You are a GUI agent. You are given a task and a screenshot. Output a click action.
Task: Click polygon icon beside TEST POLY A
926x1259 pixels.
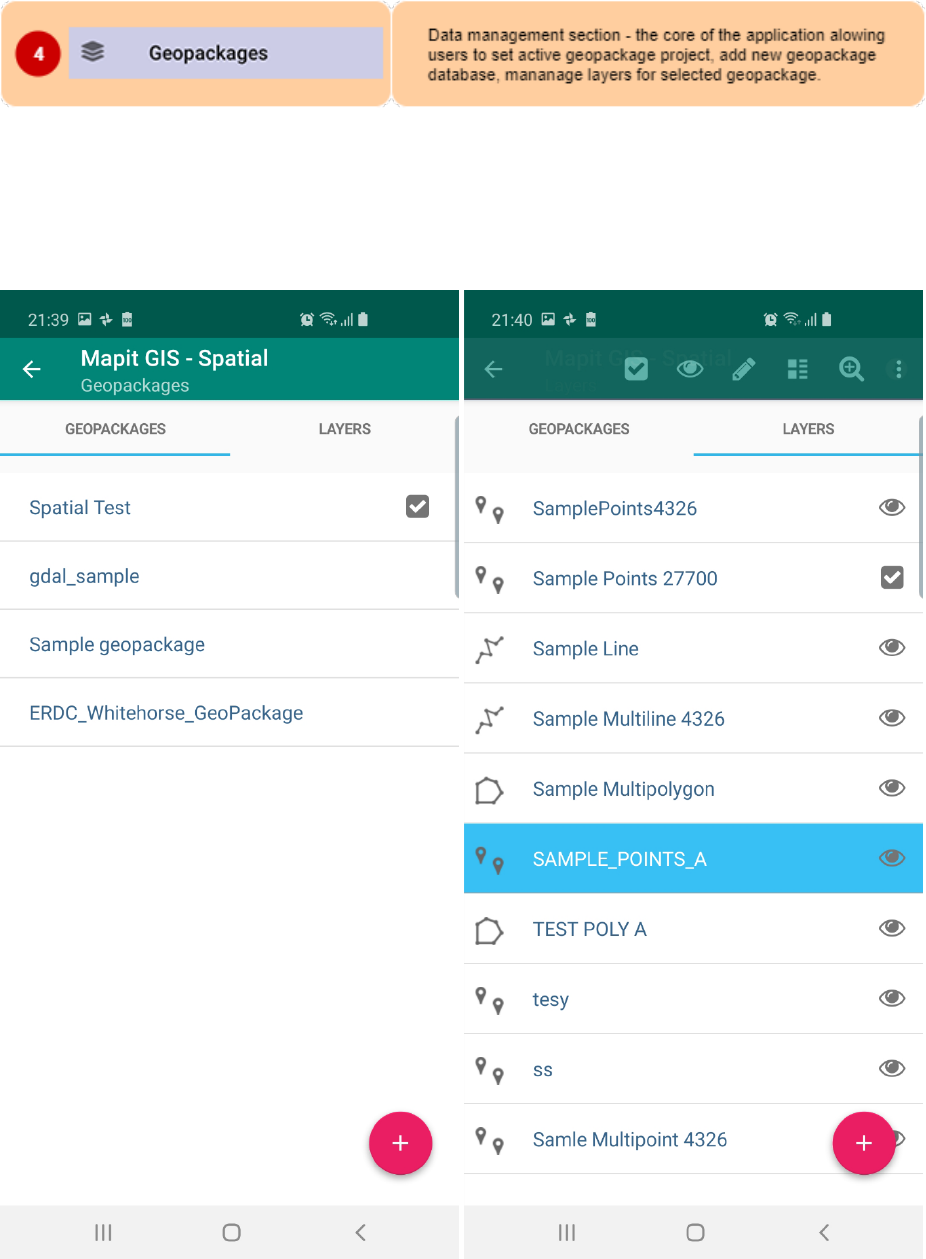coord(488,930)
